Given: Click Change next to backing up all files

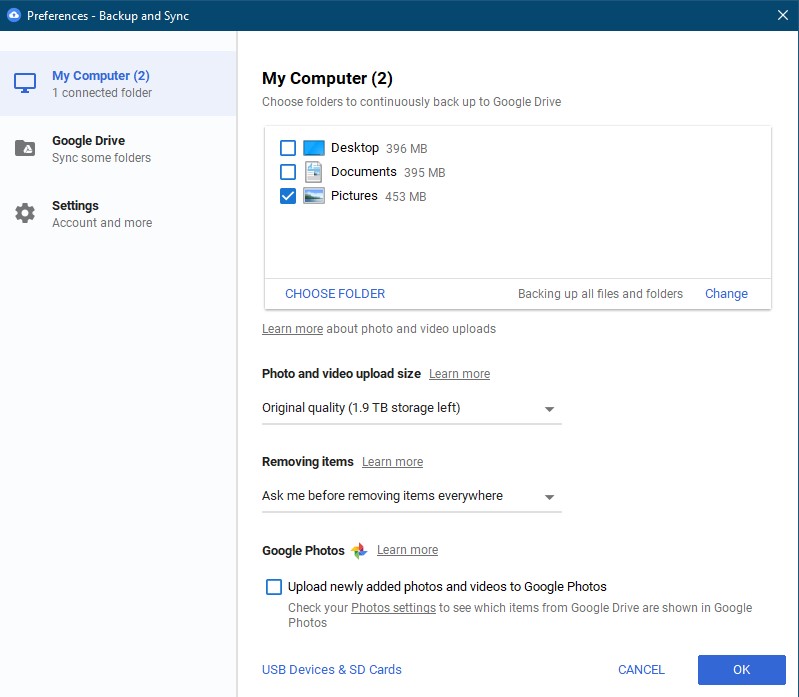Looking at the screenshot, I should pos(726,293).
